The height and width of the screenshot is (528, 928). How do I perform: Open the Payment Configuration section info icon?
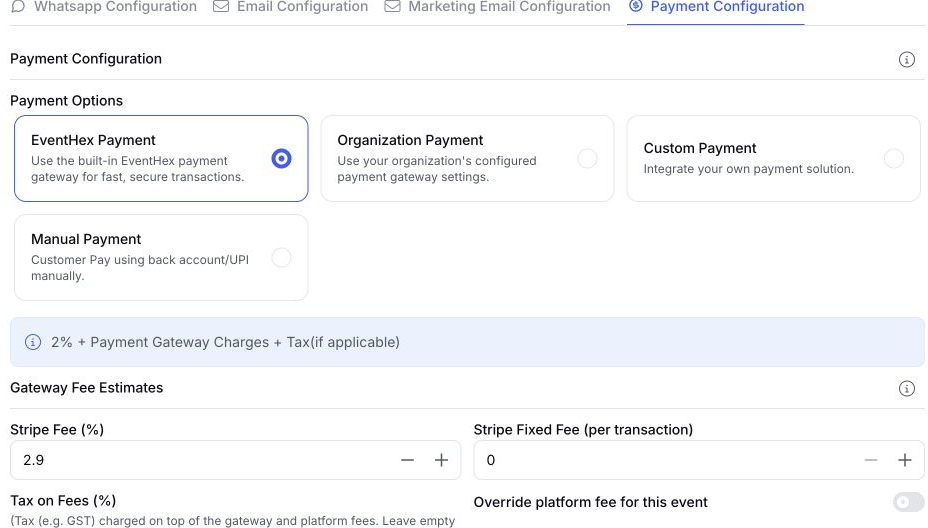point(907,59)
